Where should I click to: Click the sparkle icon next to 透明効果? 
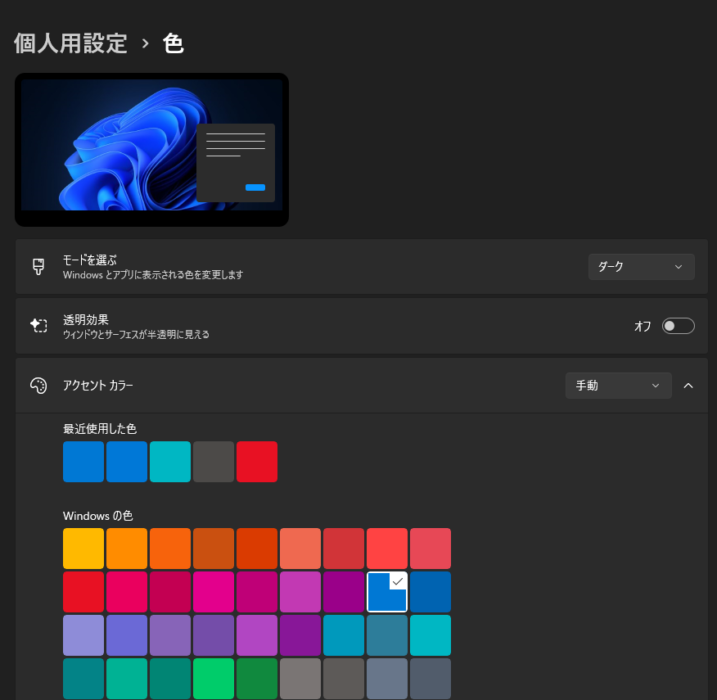39,326
